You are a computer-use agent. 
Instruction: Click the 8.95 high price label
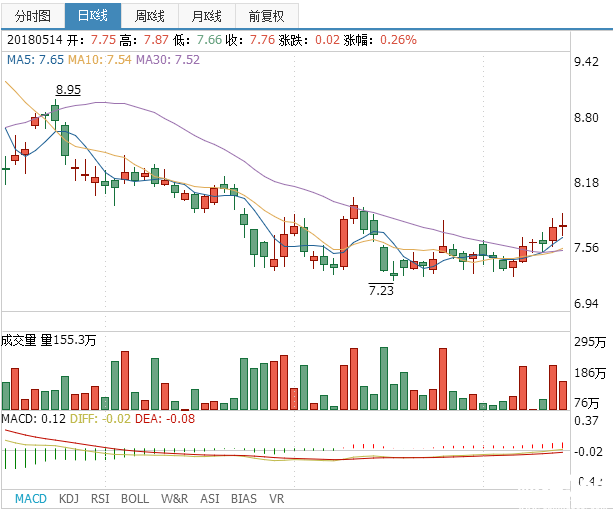tap(68, 90)
